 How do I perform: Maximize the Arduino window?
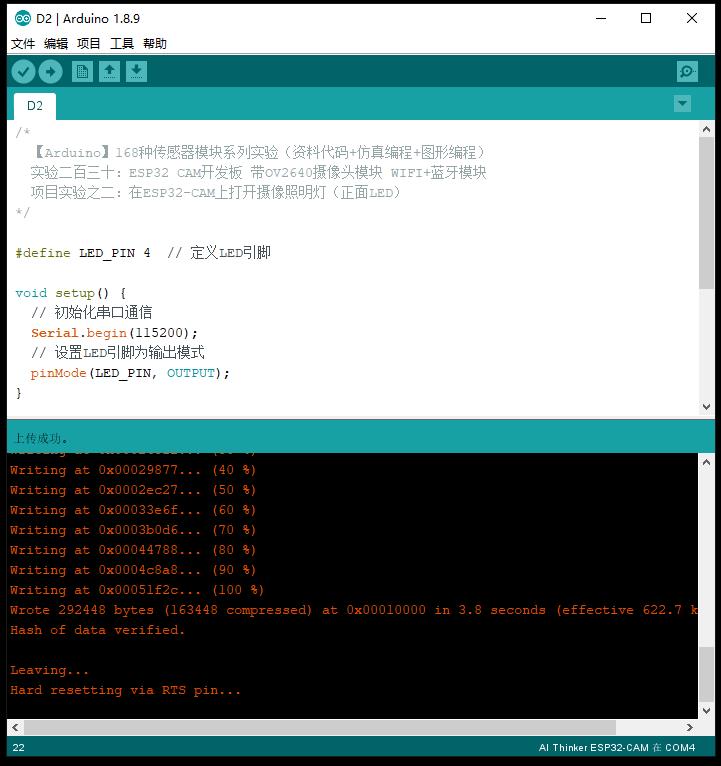coord(646,19)
